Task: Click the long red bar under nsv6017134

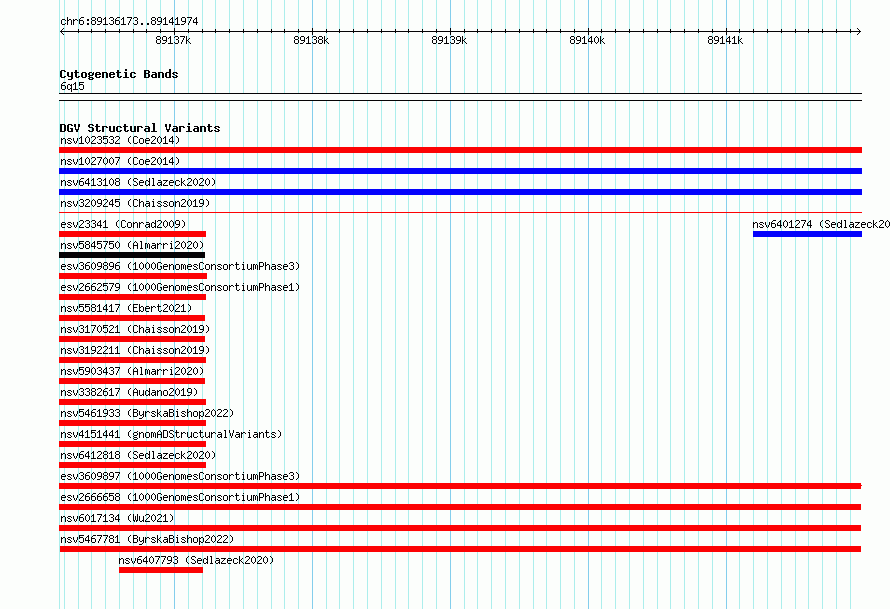Action: coord(460,528)
